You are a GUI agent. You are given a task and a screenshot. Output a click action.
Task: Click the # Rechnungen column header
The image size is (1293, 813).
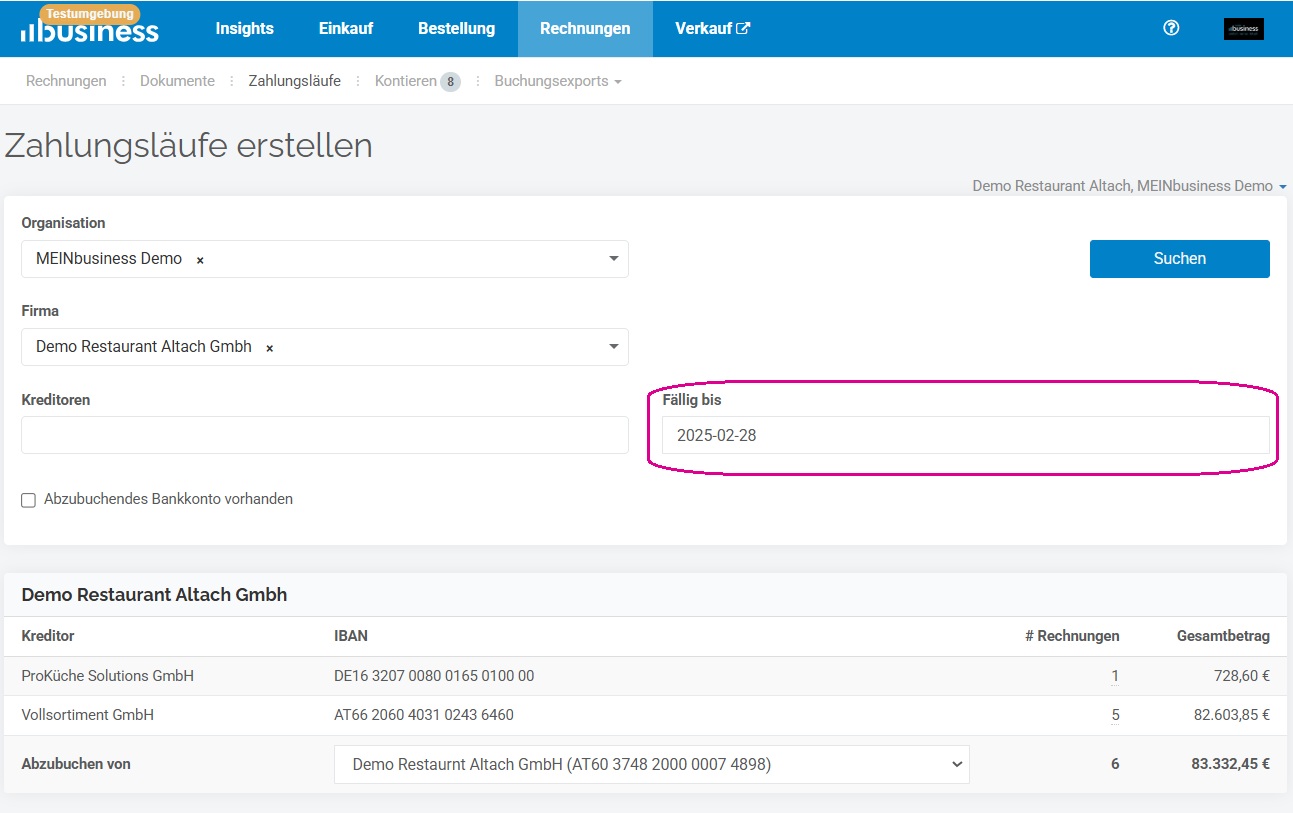pyautogui.click(x=1072, y=636)
